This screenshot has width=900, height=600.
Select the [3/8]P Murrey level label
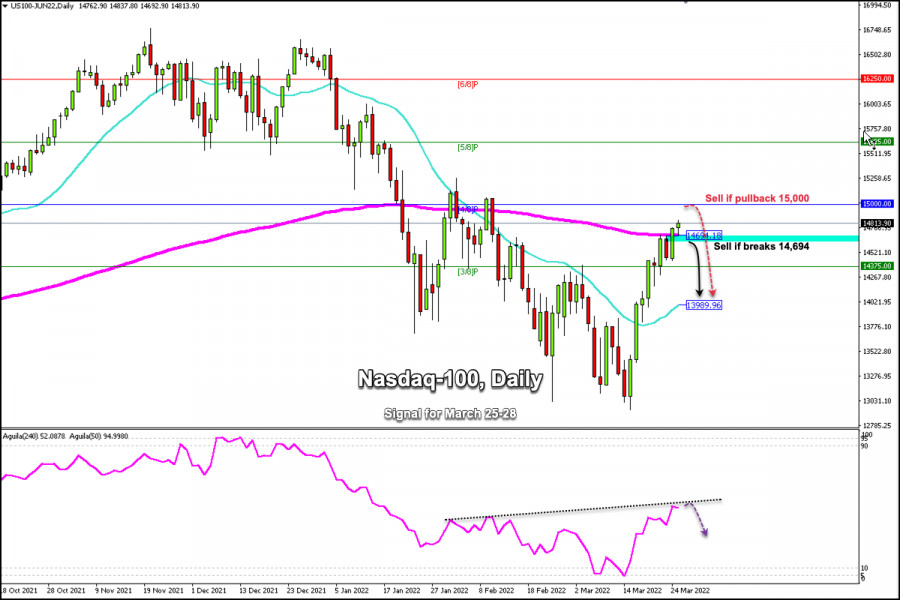(x=468, y=272)
